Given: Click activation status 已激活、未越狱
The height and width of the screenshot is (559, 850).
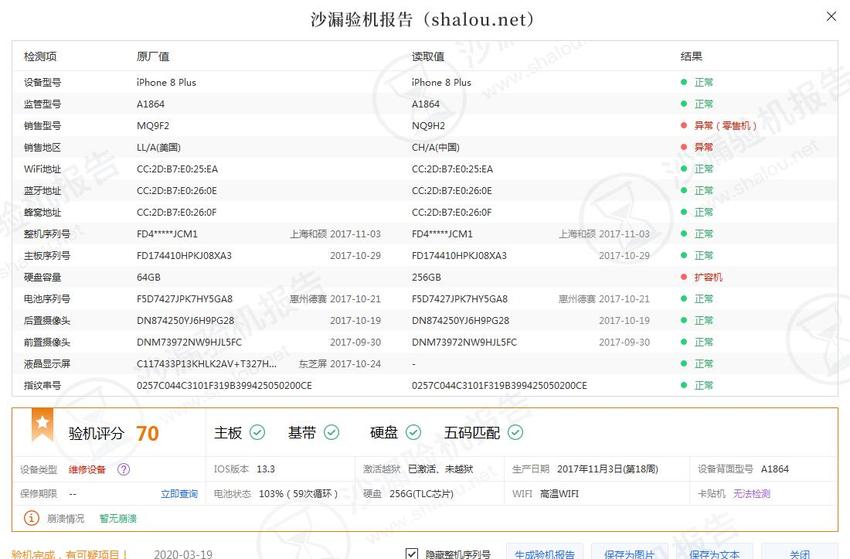Looking at the screenshot, I should [440, 469].
